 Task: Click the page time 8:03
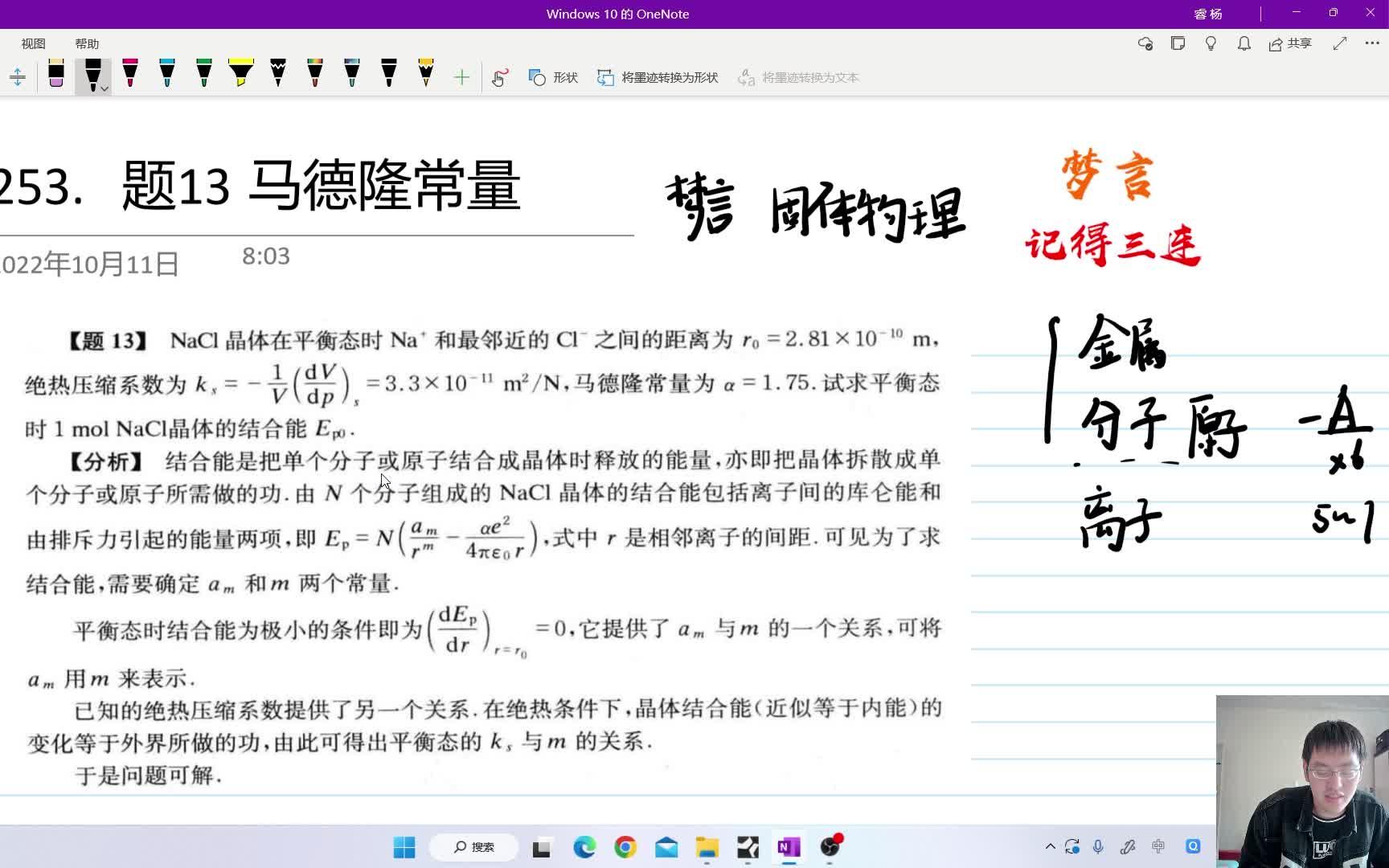point(266,256)
